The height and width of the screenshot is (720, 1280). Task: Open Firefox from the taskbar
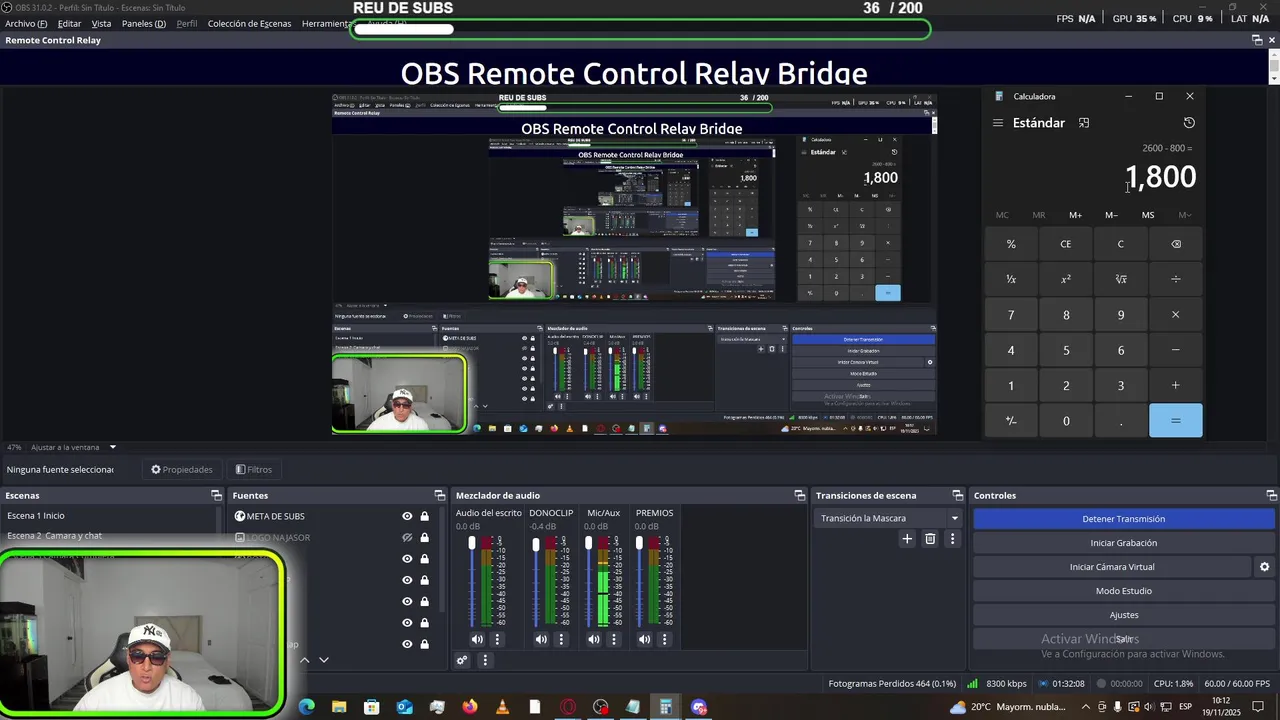(470, 707)
